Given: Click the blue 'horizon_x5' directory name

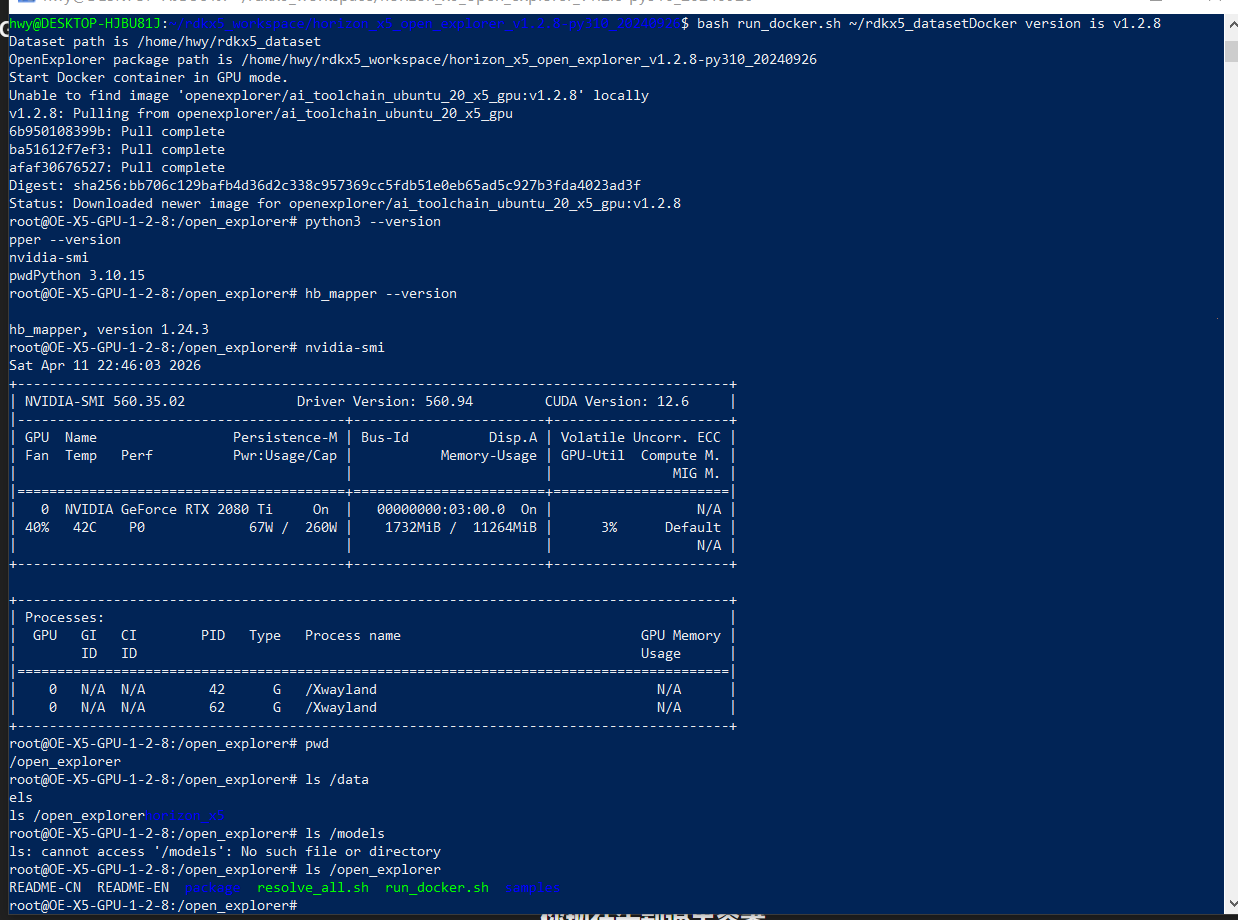Looking at the screenshot, I should coord(185,815).
